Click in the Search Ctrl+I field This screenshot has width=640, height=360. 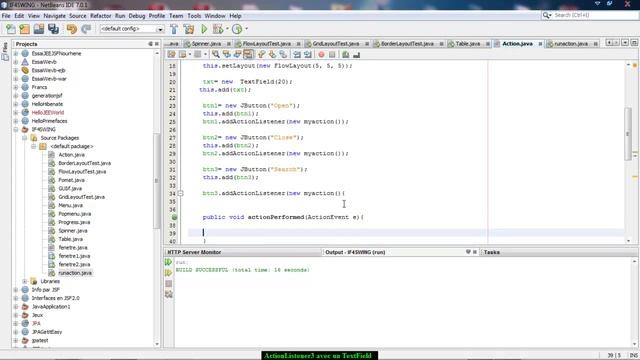596,15
